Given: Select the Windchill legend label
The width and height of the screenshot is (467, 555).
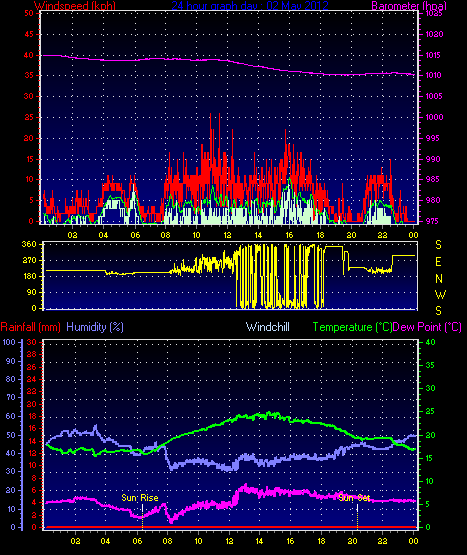Looking at the screenshot, I should pyautogui.click(x=268, y=327).
